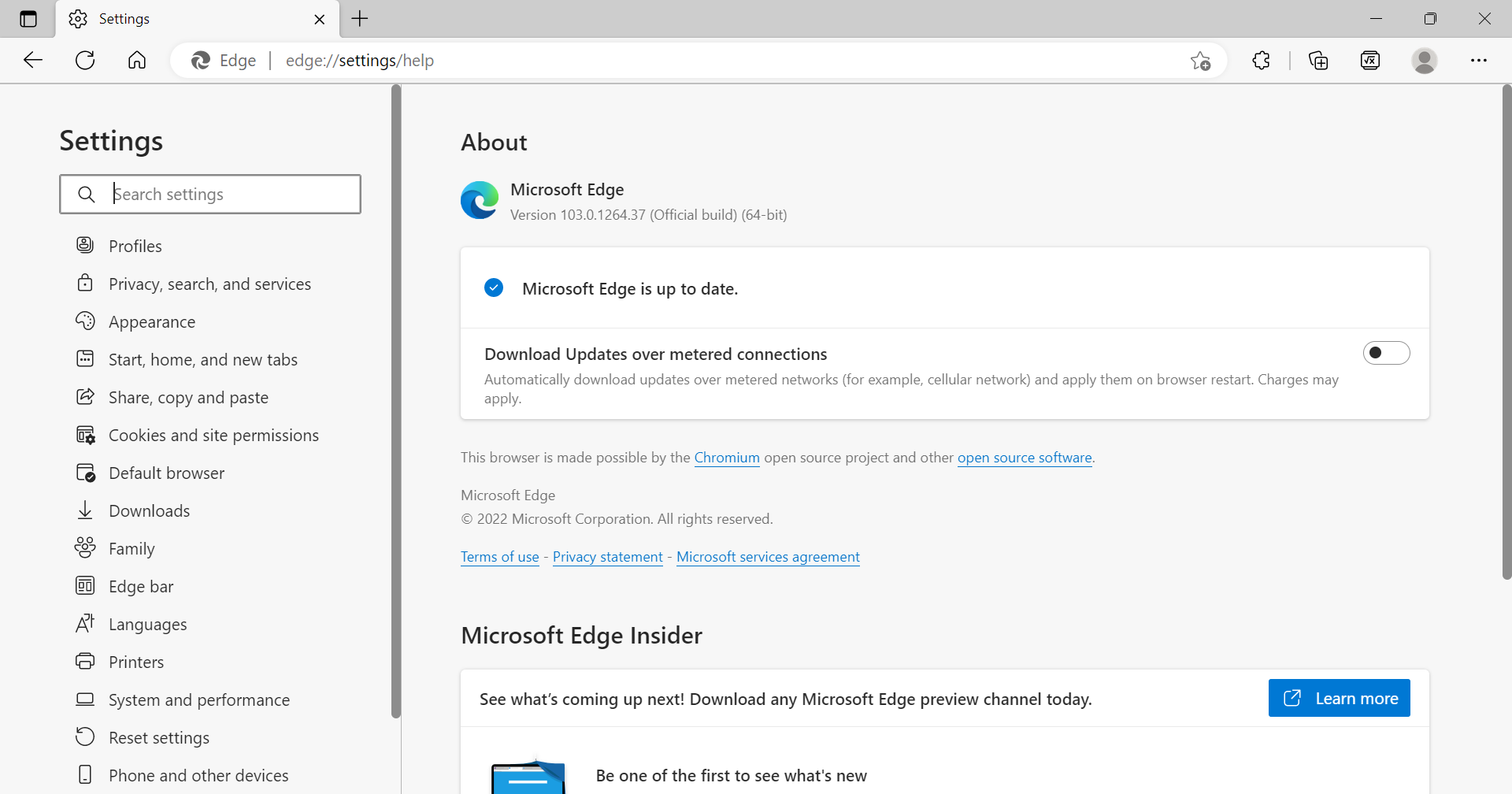This screenshot has width=1512, height=794.
Task: Open Settings and more ellipsis menu
Action: point(1479,60)
